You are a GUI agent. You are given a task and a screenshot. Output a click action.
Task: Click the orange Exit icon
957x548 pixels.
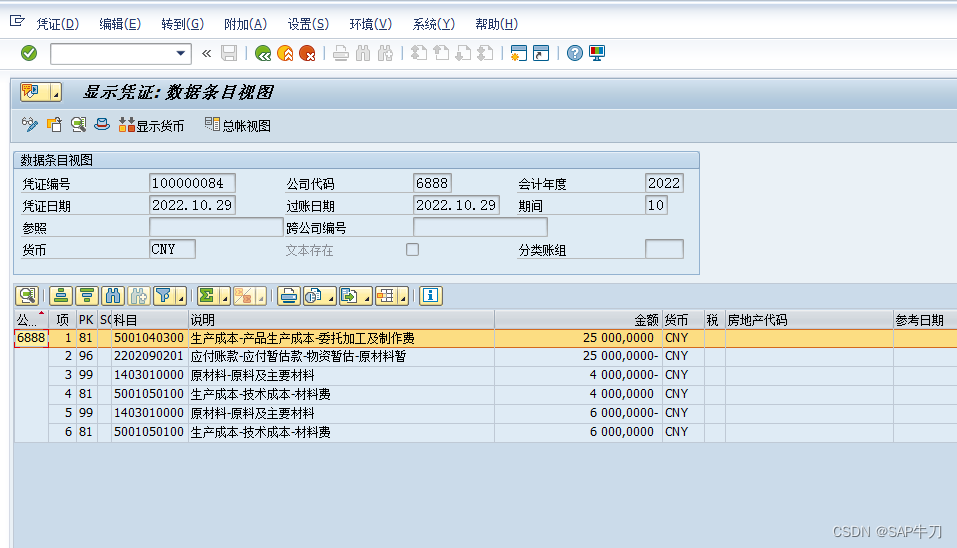point(285,53)
